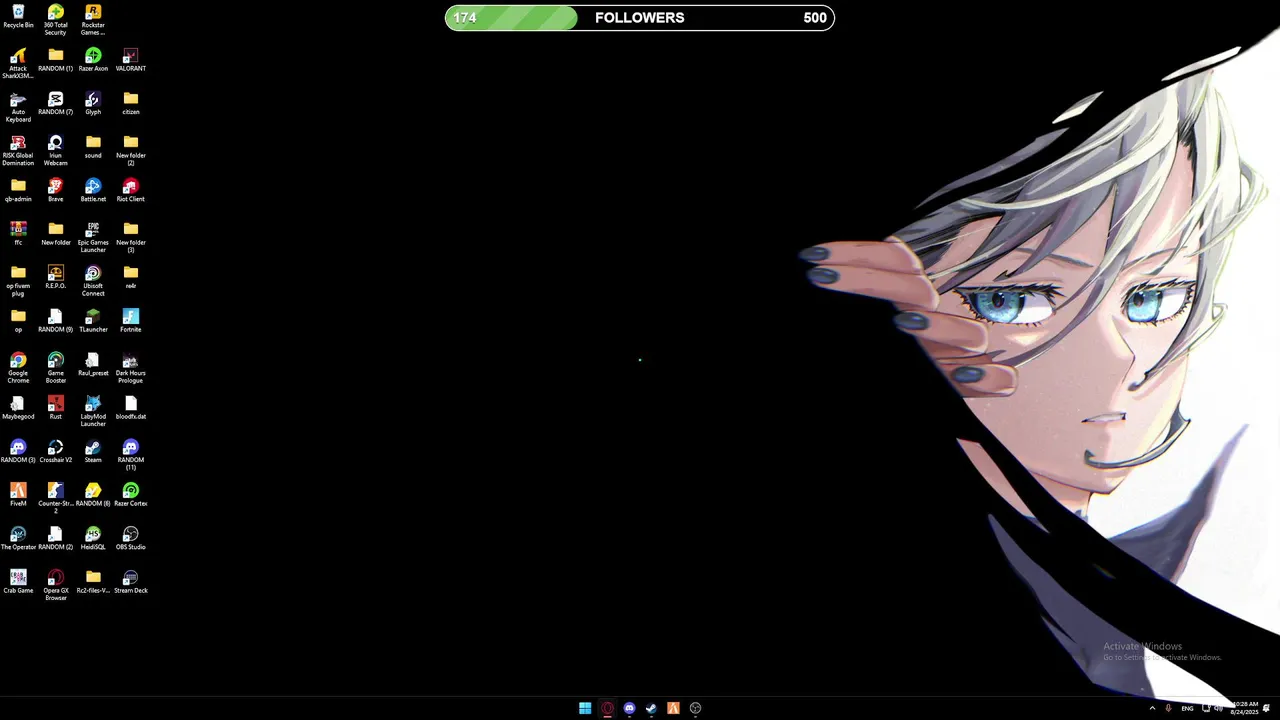1280x720 pixels.
Task: Select The Operator desktop shortcut
Action: tap(18, 538)
